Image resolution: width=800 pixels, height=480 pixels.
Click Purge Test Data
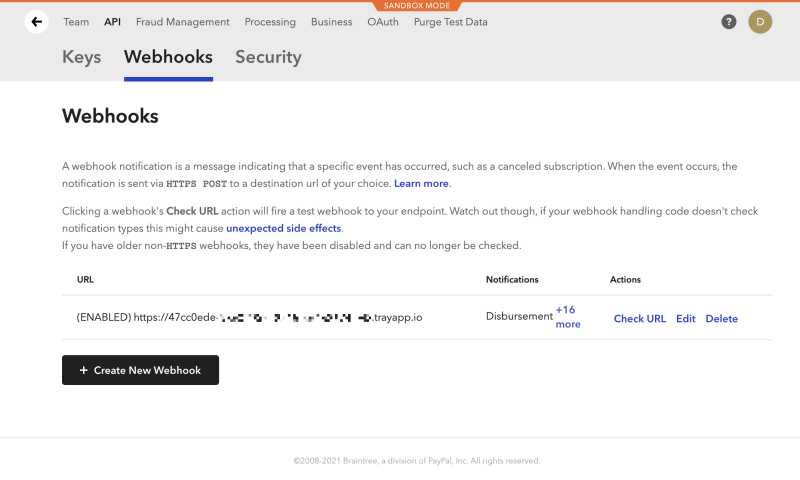click(449, 22)
